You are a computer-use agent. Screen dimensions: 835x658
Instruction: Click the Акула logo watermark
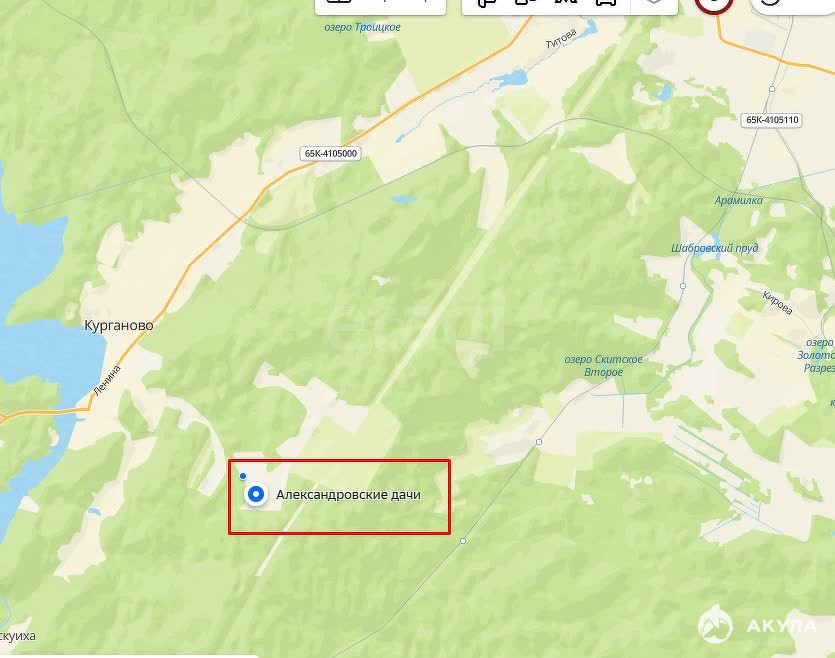click(758, 624)
